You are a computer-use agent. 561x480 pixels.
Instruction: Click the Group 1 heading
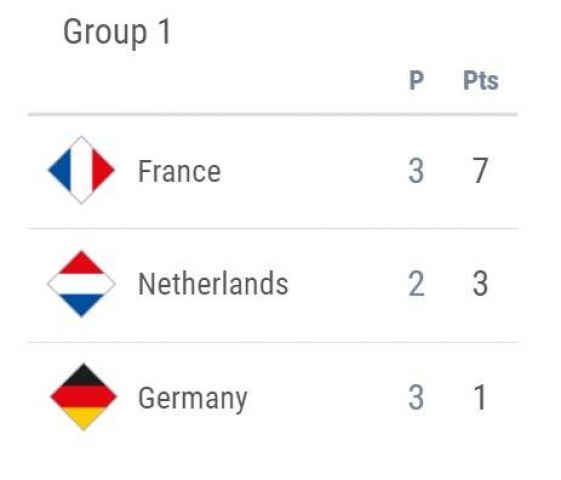pyautogui.click(x=117, y=33)
